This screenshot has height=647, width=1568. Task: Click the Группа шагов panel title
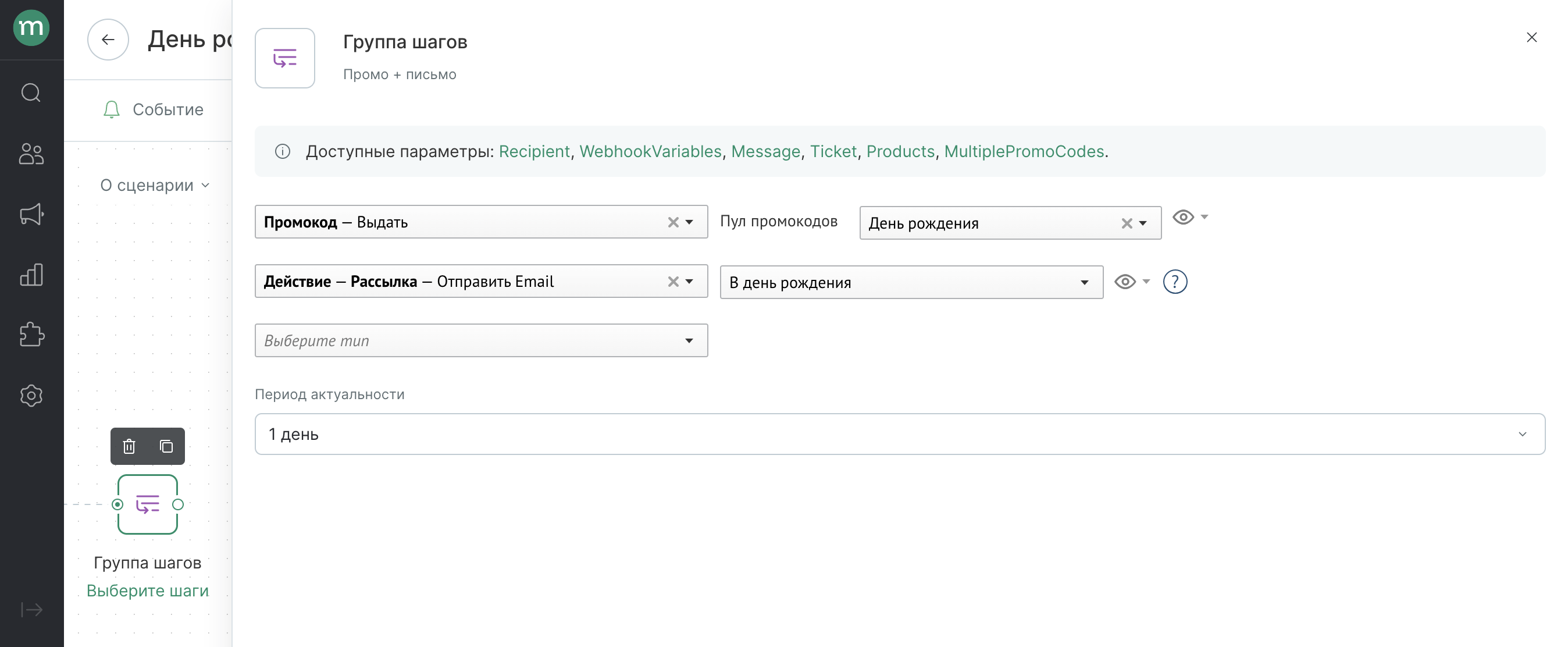pos(405,42)
